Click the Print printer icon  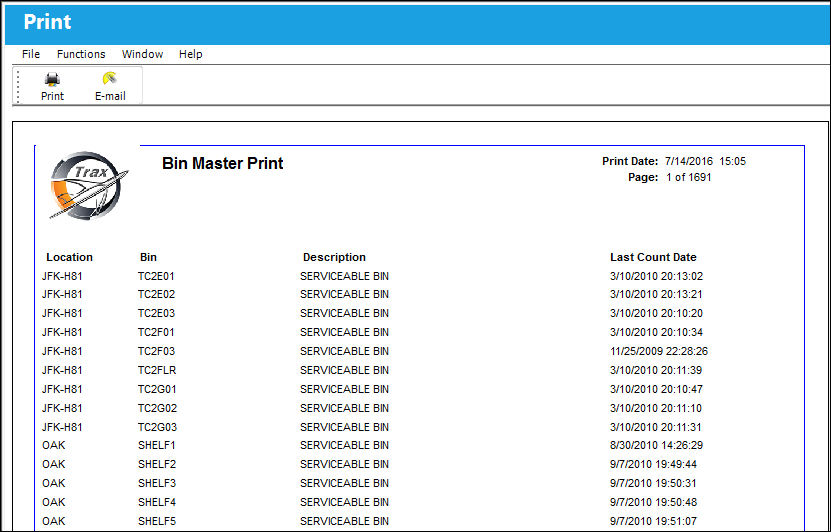point(52,79)
